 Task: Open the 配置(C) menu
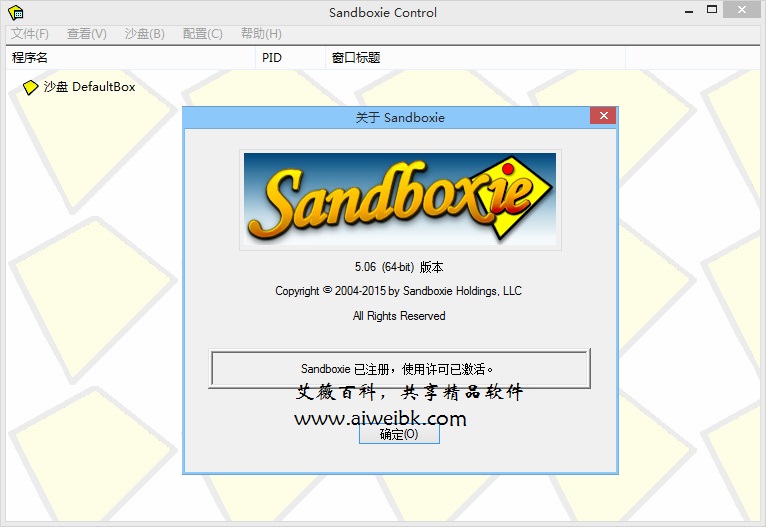click(203, 34)
